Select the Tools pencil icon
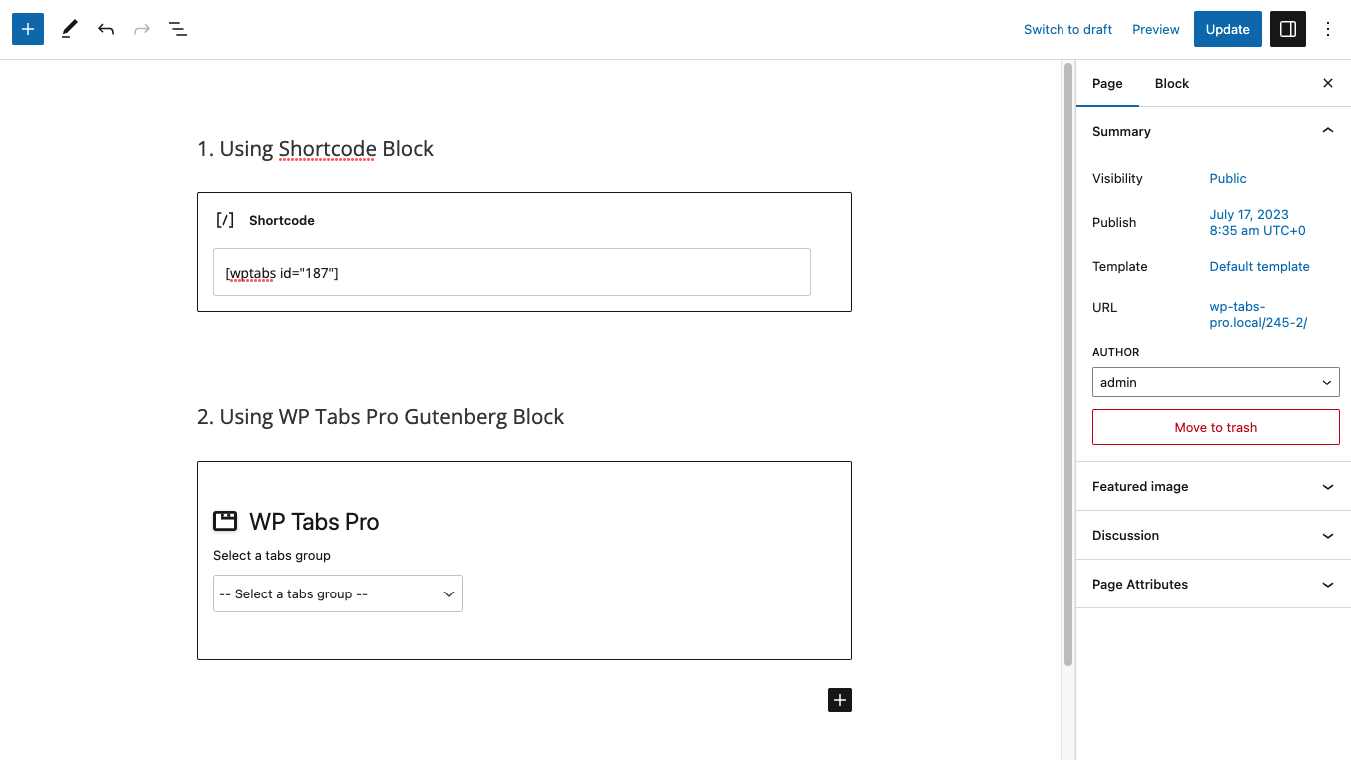This screenshot has height=760, width=1351. pyautogui.click(x=69, y=29)
